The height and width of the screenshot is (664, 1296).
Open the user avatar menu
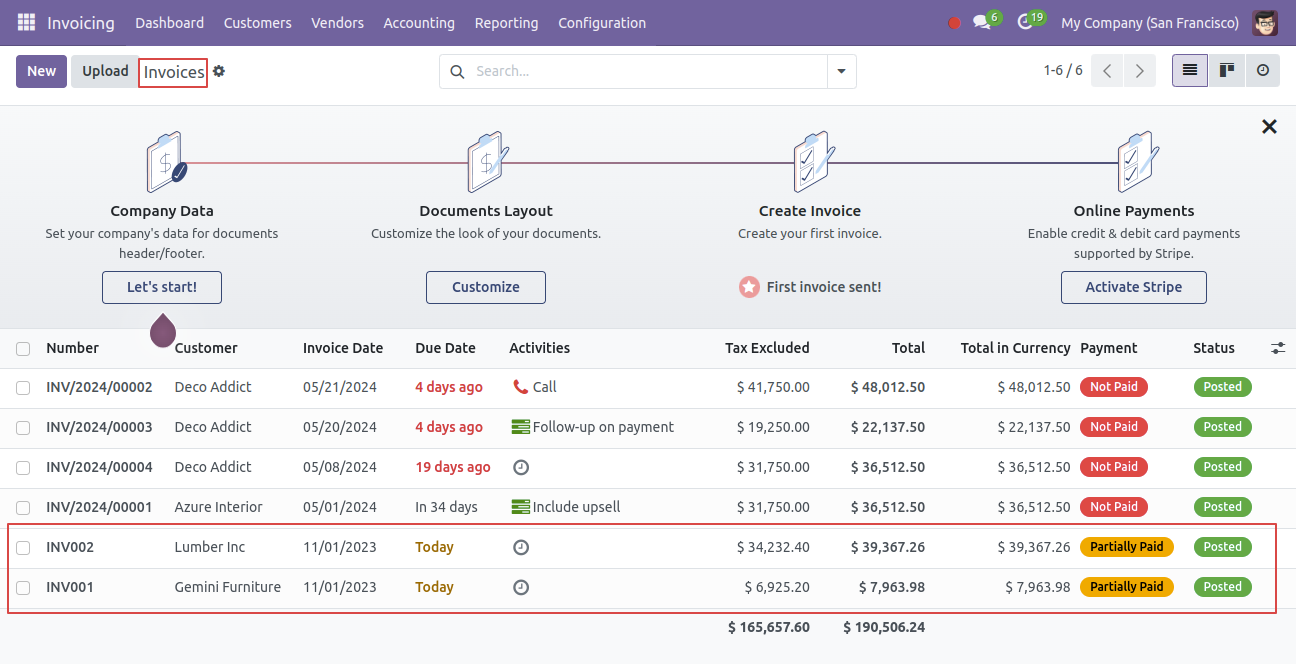point(1265,22)
